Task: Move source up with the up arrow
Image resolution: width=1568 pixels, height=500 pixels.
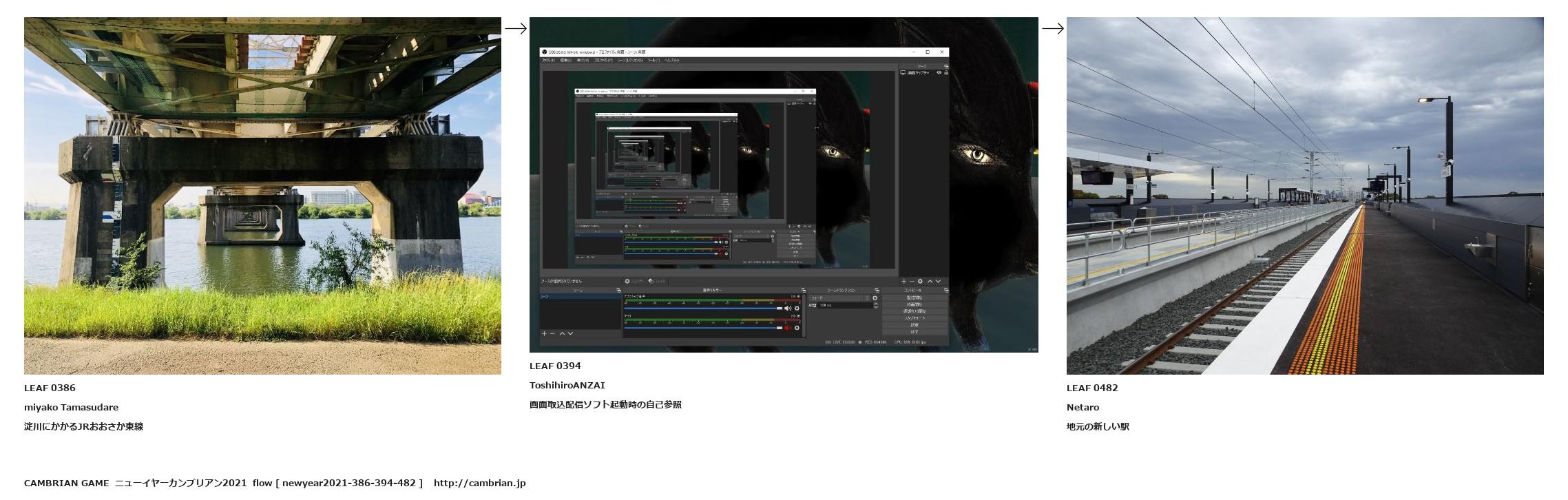Action: pyautogui.click(x=930, y=282)
